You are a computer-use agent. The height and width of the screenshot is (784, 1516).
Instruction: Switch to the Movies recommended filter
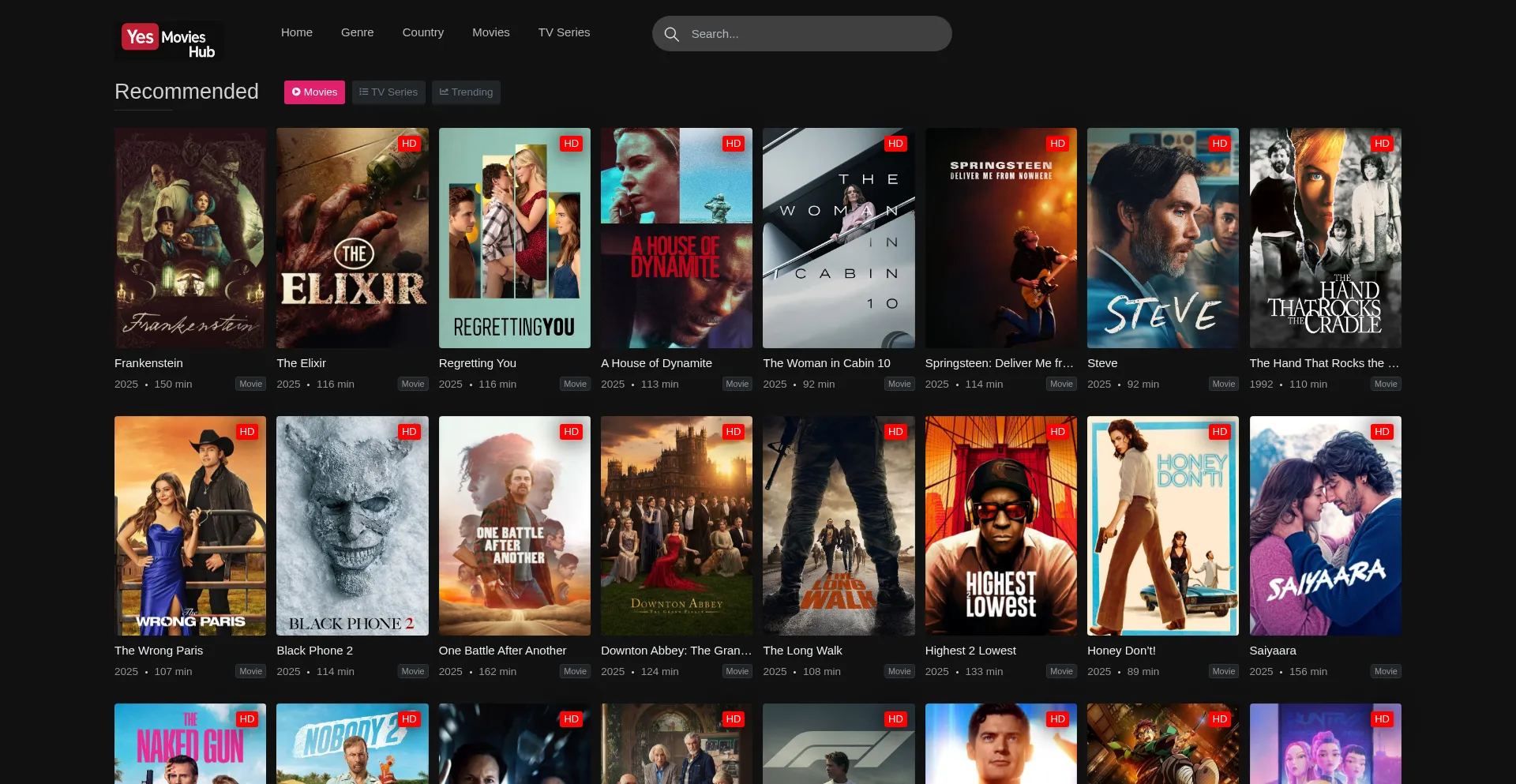click(314, 92)
